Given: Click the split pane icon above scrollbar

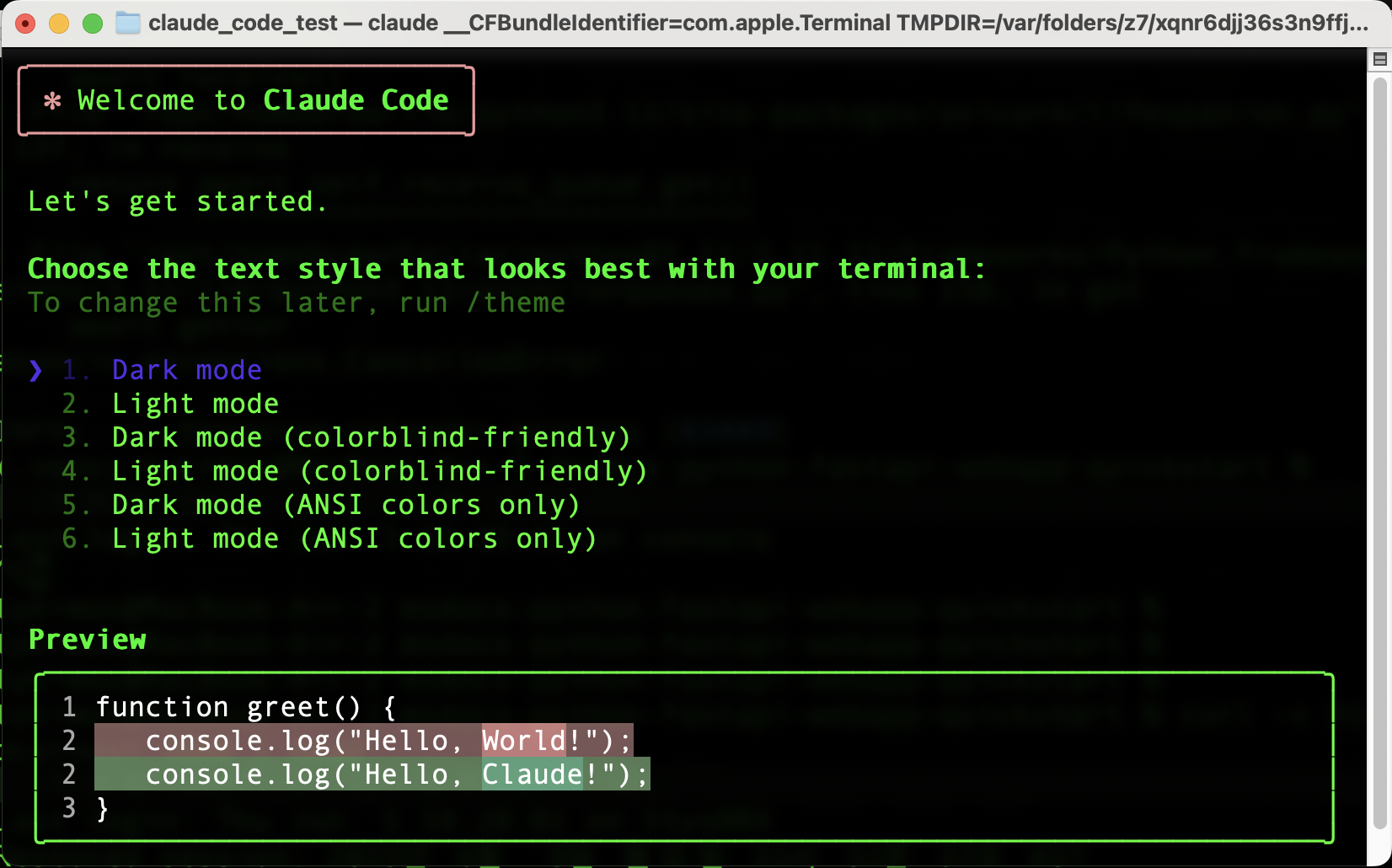Looking at the screenshot, I should point(1379,59).
